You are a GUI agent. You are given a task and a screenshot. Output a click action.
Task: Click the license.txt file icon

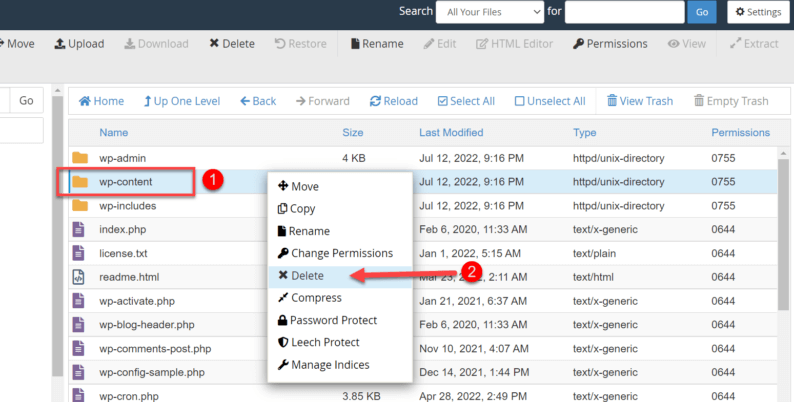tap(78, 253)
